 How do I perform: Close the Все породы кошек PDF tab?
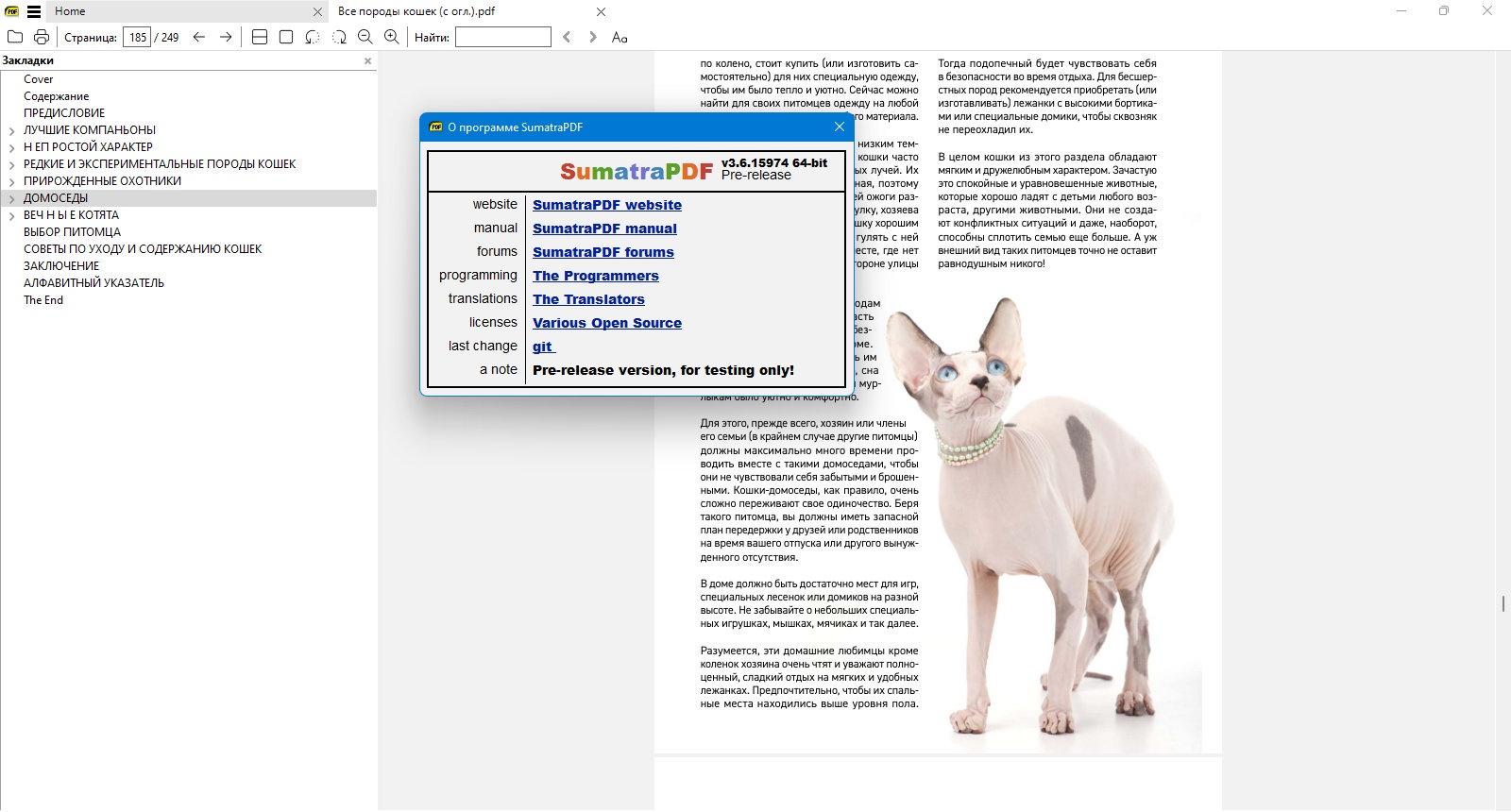[x=602, y=12]
